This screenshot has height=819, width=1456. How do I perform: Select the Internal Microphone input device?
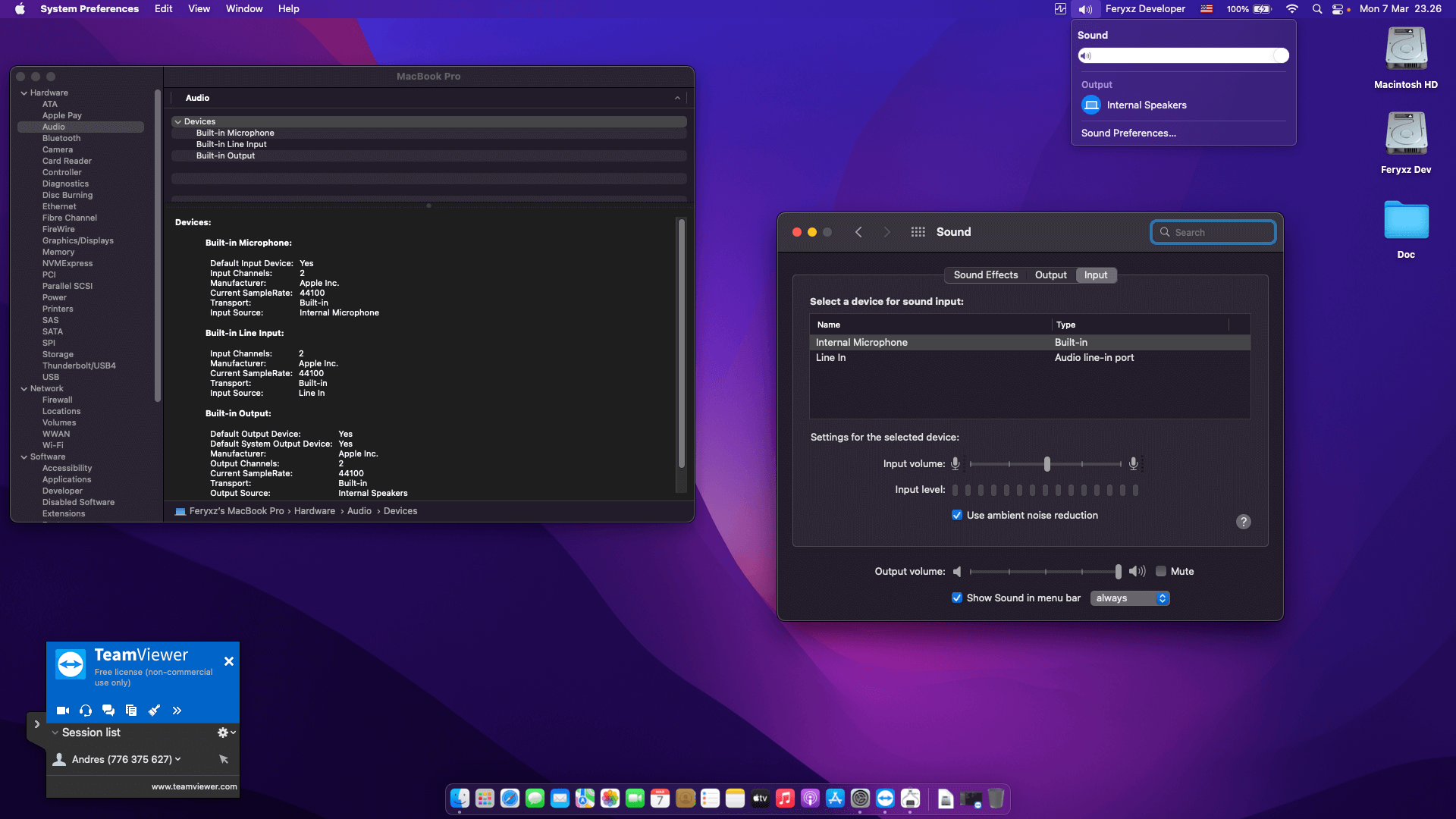tap(1030, 343)
